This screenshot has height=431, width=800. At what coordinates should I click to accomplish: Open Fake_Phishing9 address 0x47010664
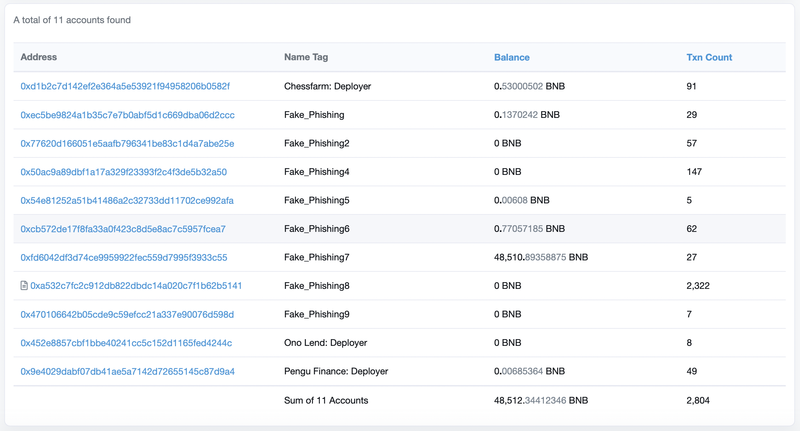click(x=127, y=315)
